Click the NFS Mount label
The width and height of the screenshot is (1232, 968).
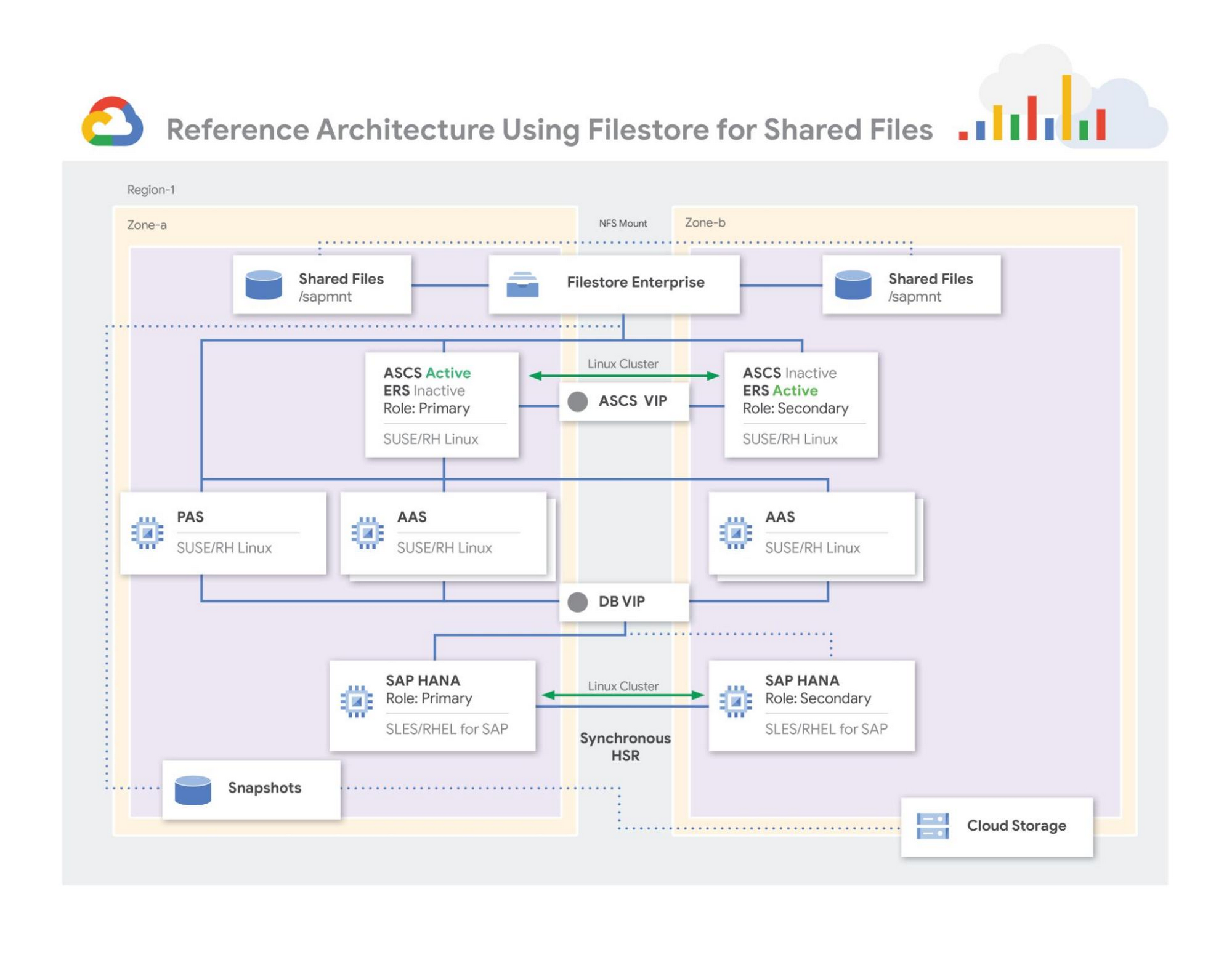(x=623, y=224)
